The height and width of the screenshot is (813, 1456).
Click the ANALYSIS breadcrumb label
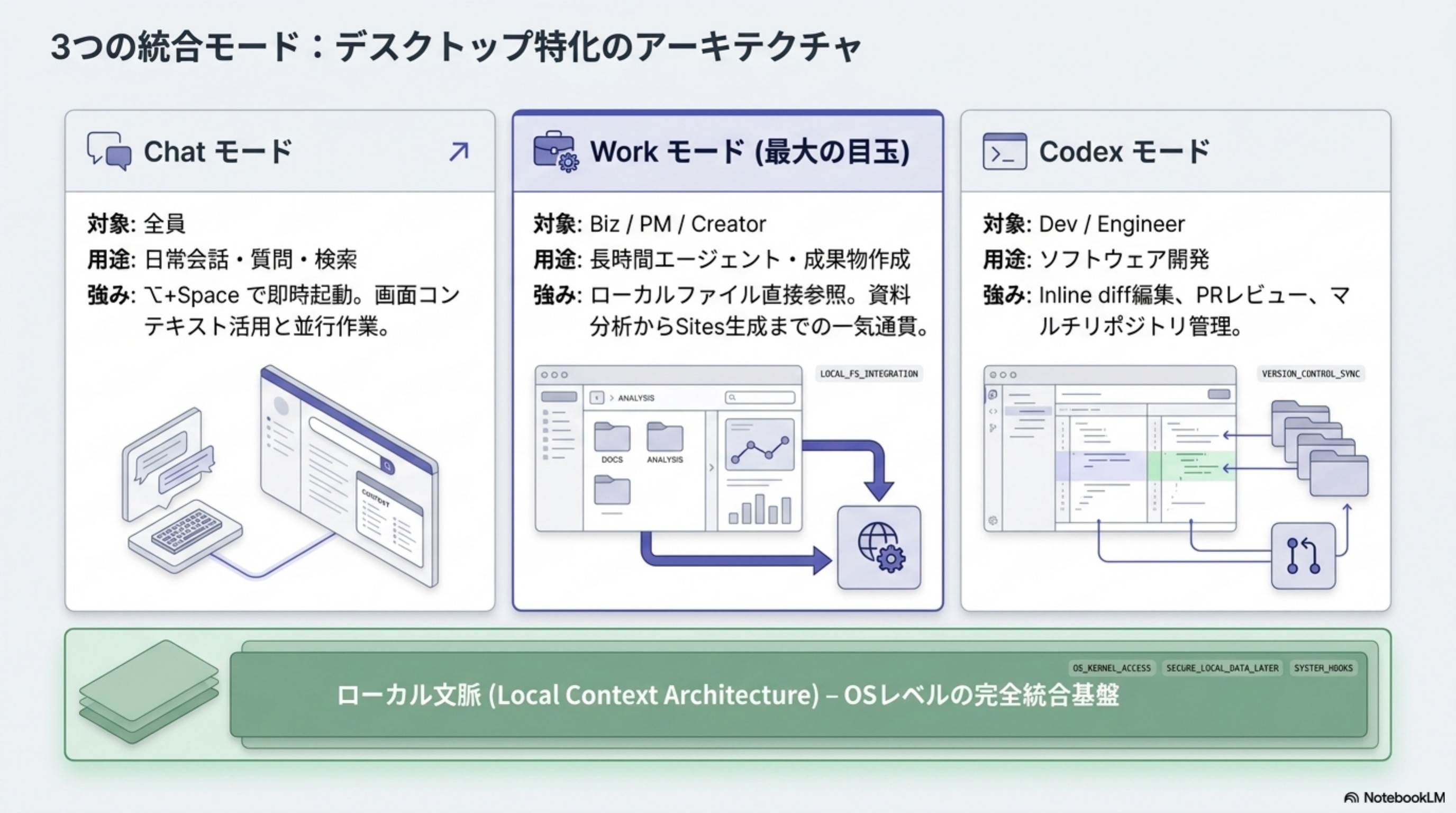636,398
